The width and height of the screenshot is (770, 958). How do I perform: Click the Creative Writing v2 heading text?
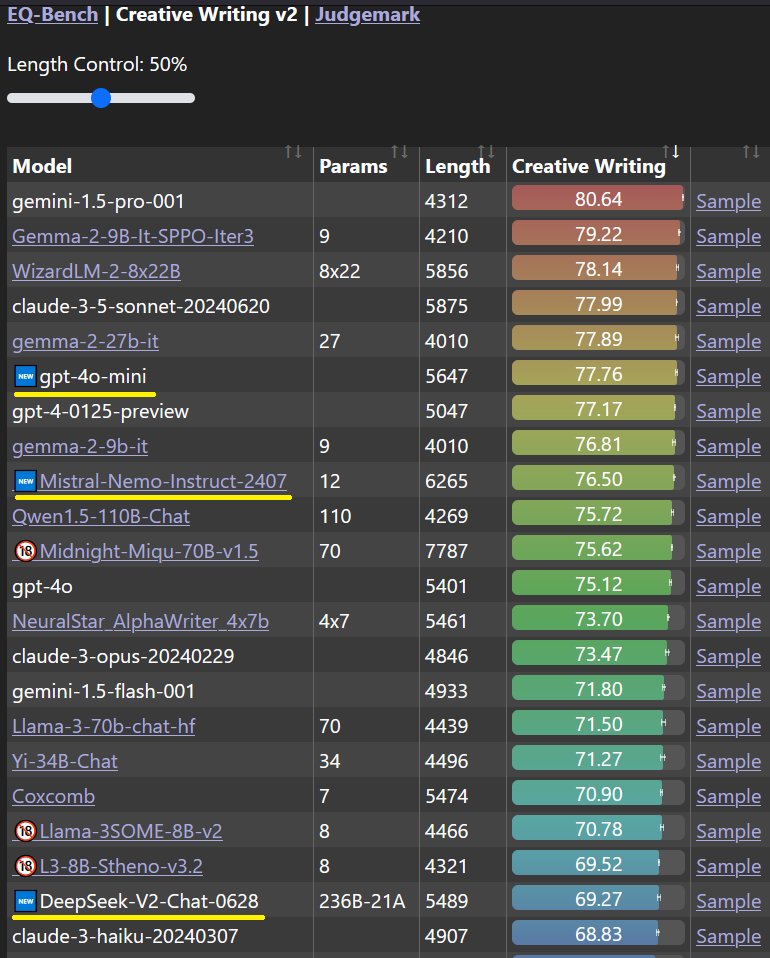click(207, 15)
